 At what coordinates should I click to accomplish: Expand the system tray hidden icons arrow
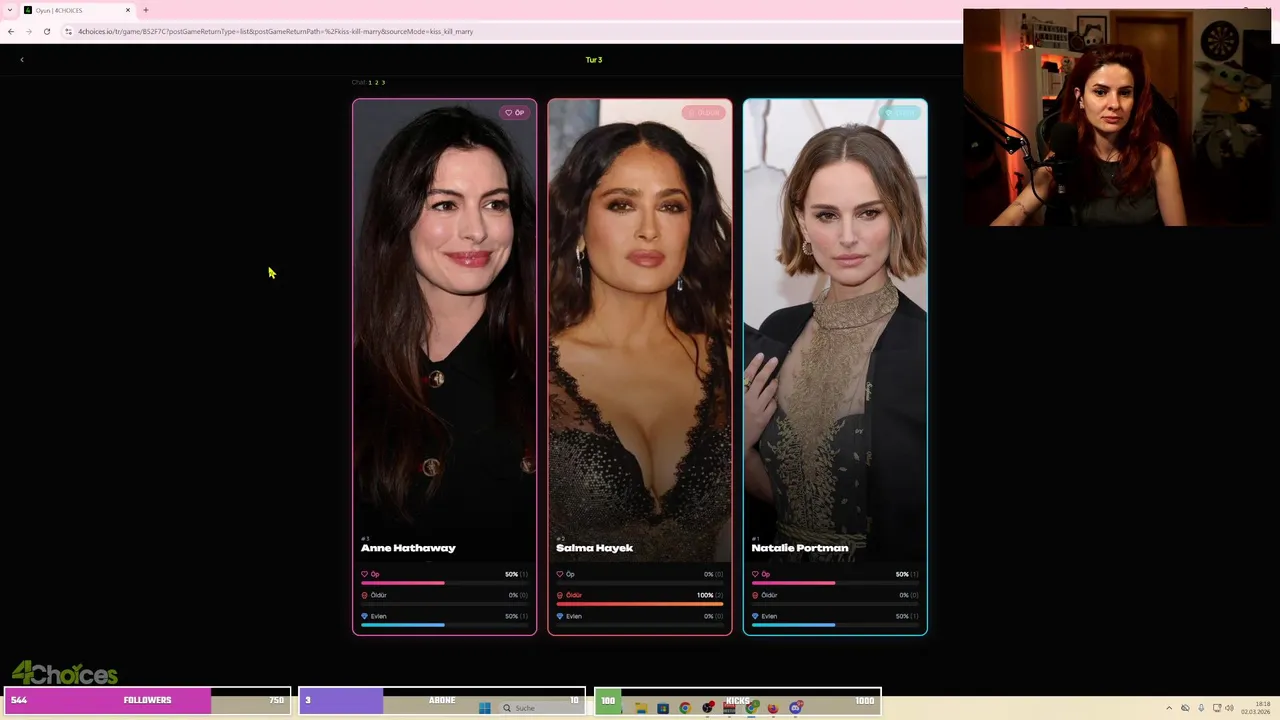(1169, 708)
